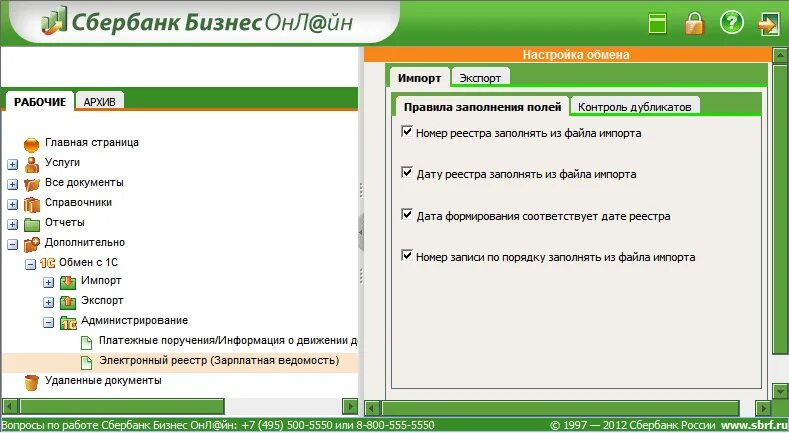This screenshot has width=789, height=433.
Task: Select Электронный реестр (Зарплатная ведомость) item
Action: 219,361
